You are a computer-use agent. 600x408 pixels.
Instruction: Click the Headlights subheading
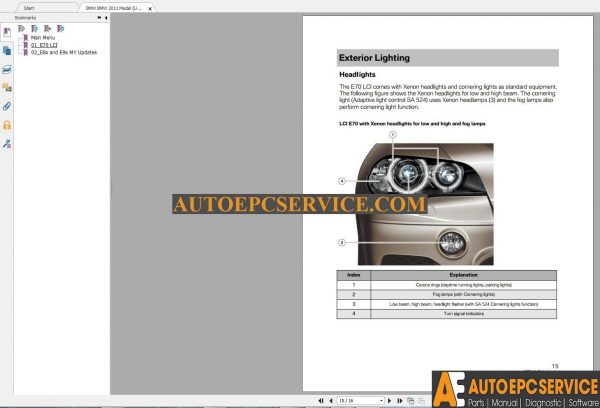coord(357,75)
